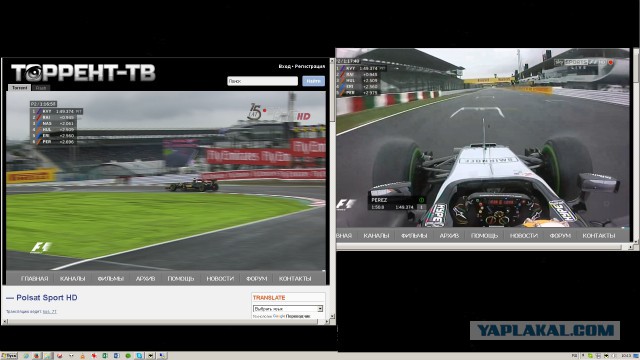The height and width of the screenshot is (360, 640).
Task: Open АРХИВ in right window menu
Action: (449, 236)
